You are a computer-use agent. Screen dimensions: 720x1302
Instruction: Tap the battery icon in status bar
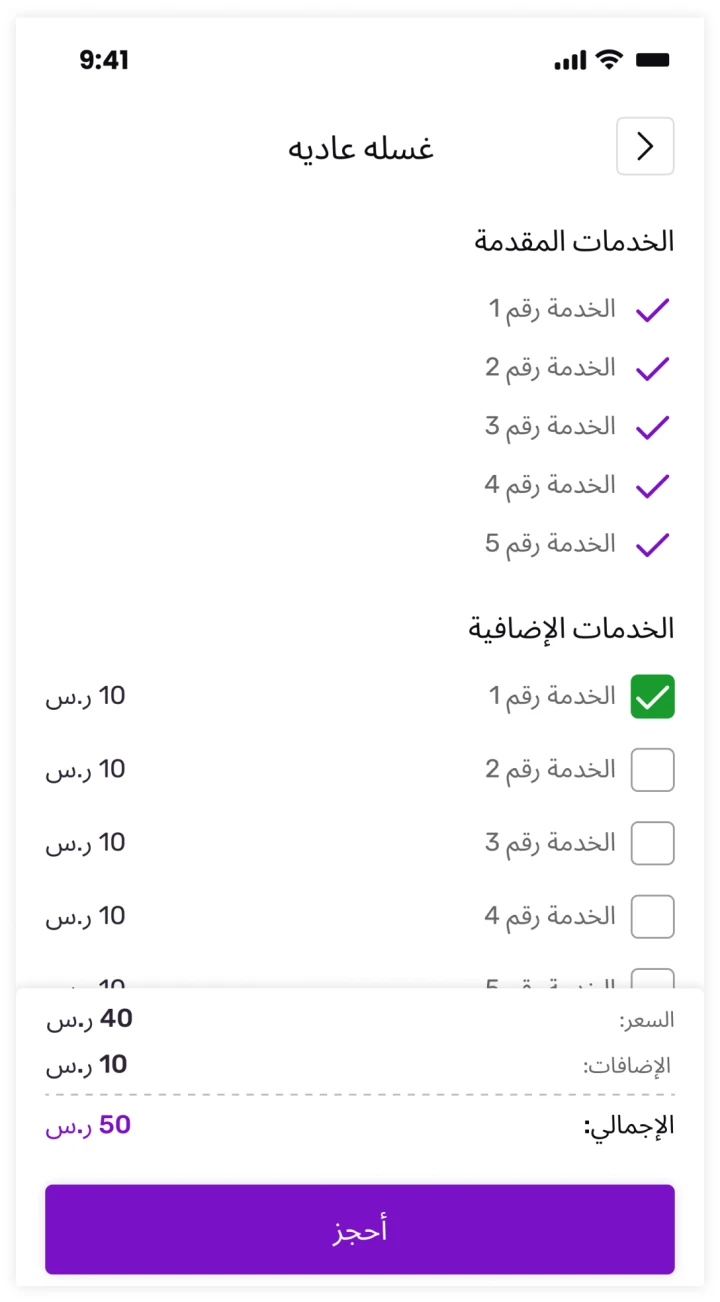click(653, 60)
